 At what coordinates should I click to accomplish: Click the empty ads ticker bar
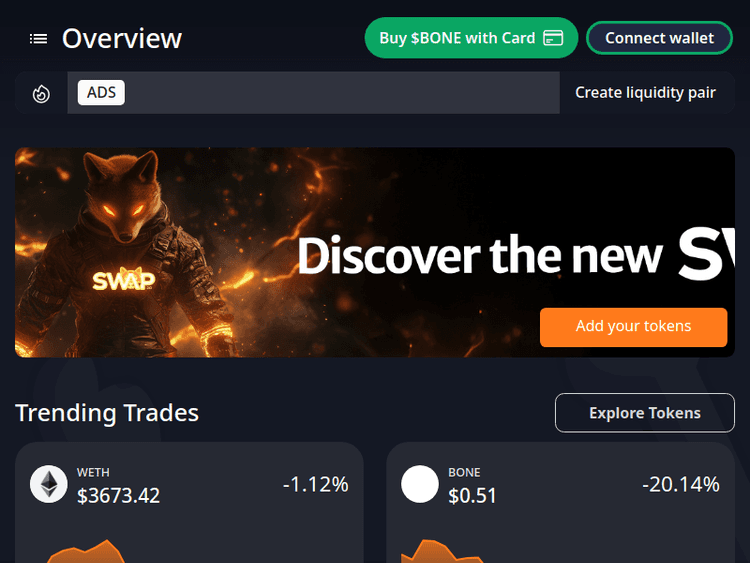342,92
